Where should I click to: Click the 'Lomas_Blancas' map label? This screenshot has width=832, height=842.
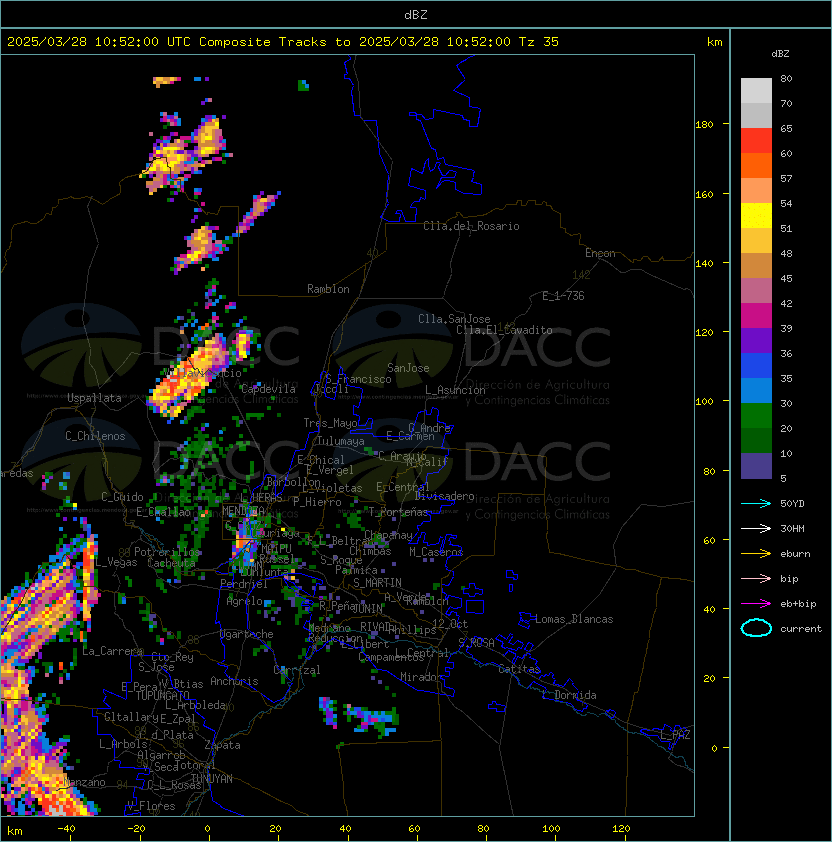pyautogui.click(x=574, y=619)
